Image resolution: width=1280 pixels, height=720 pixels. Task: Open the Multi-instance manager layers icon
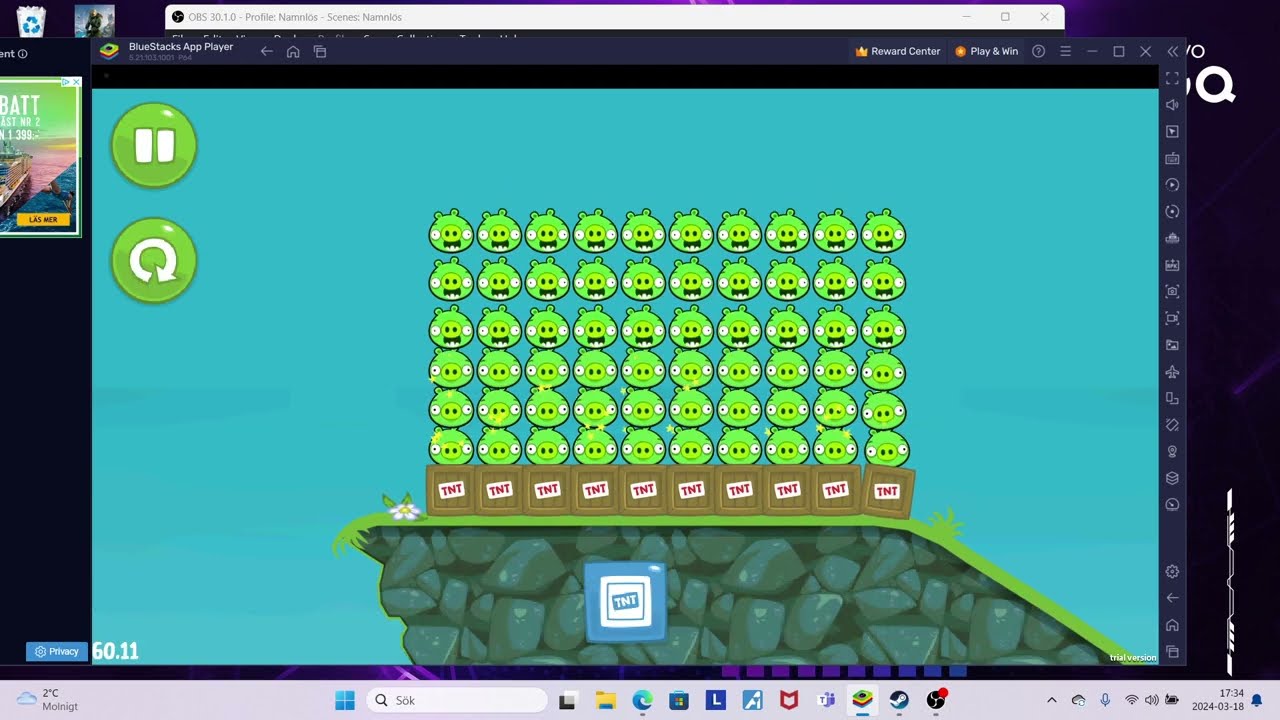click(1172, 478)
